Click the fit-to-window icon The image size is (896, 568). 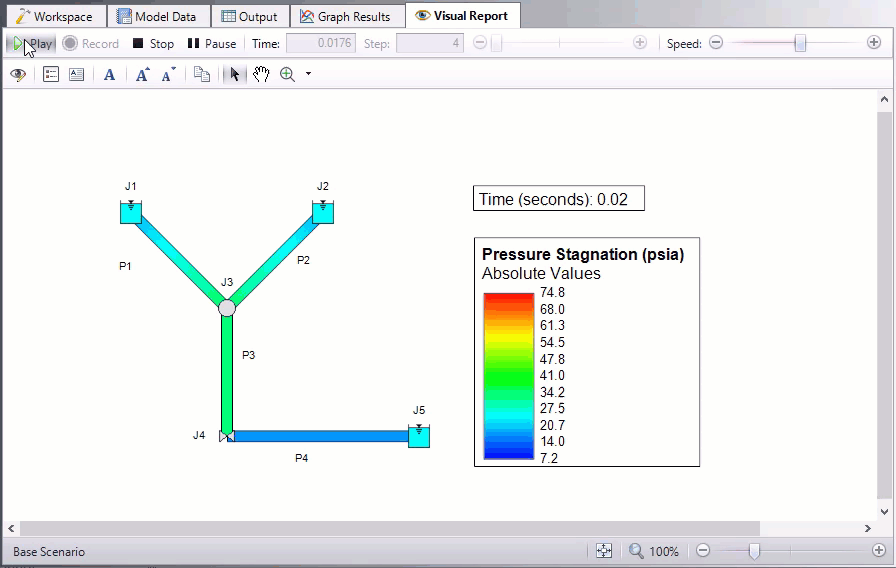point(604,551)
